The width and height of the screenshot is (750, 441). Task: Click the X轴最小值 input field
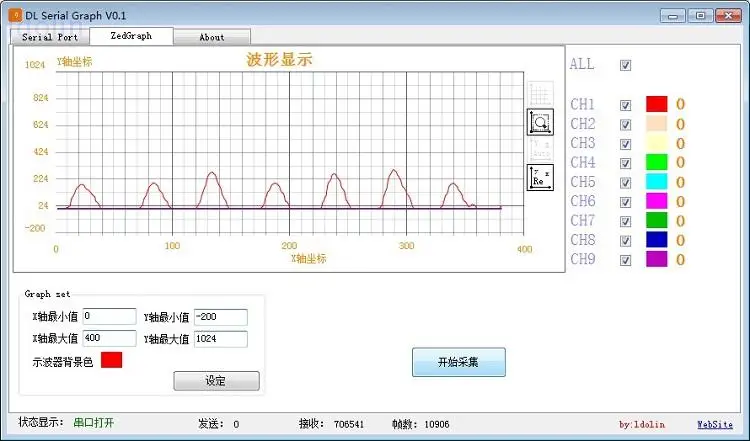[110, 316]
